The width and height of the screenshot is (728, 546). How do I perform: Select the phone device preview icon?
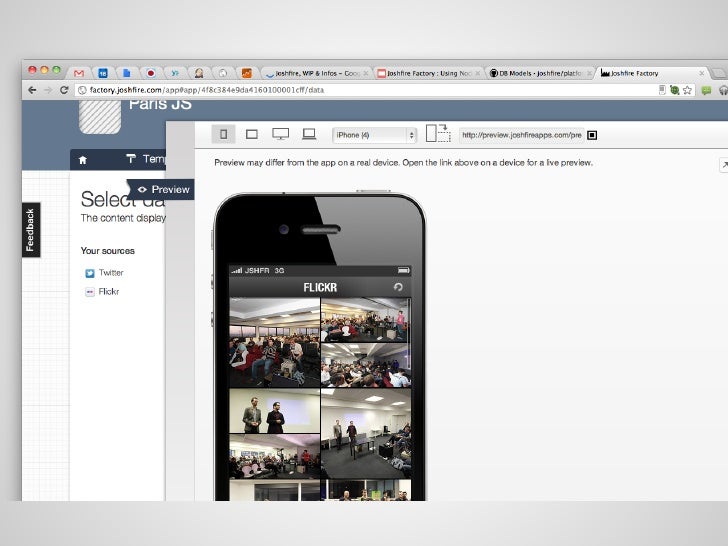click(x=223, y=134)
